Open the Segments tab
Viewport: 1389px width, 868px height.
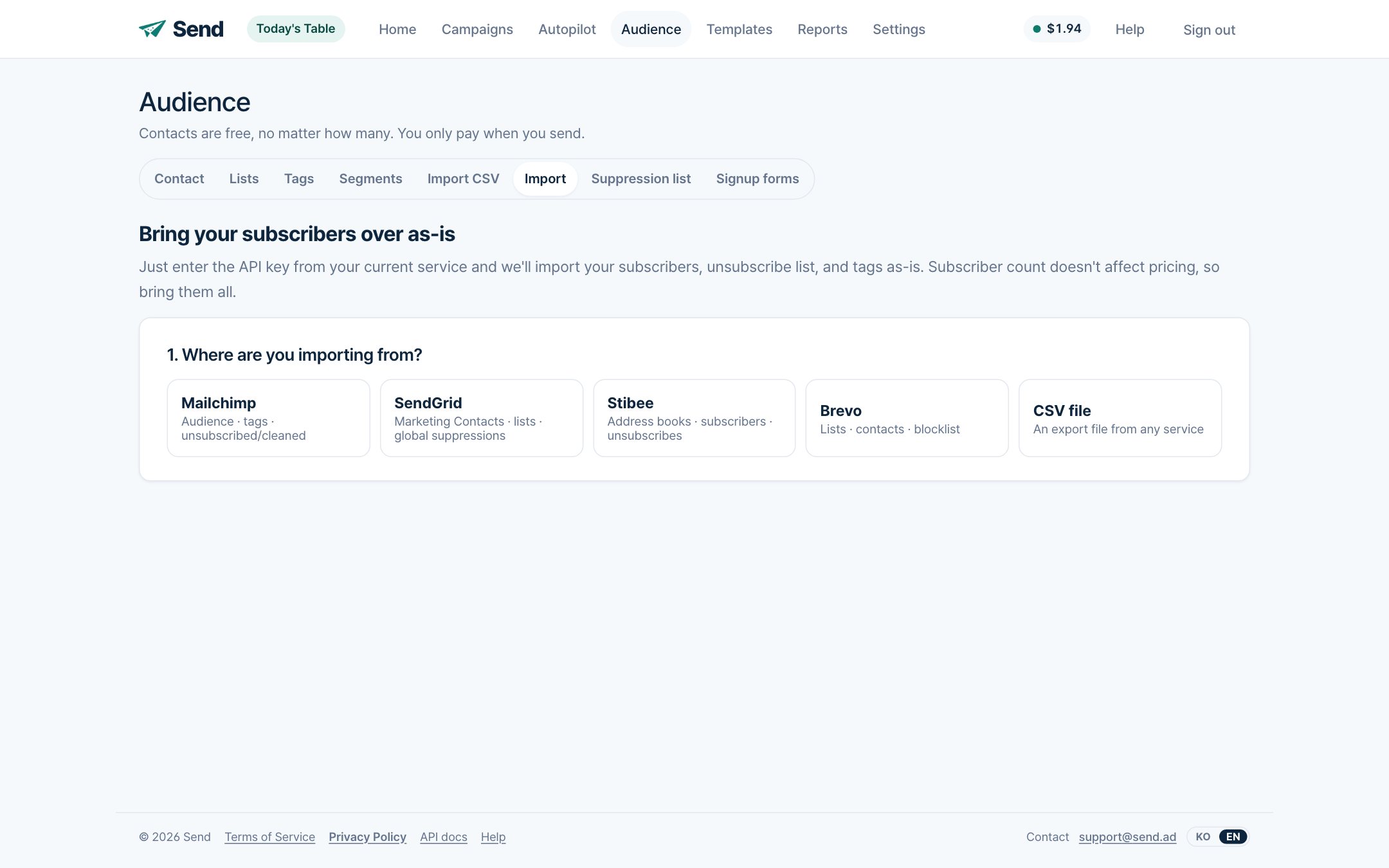click(370, 179)
